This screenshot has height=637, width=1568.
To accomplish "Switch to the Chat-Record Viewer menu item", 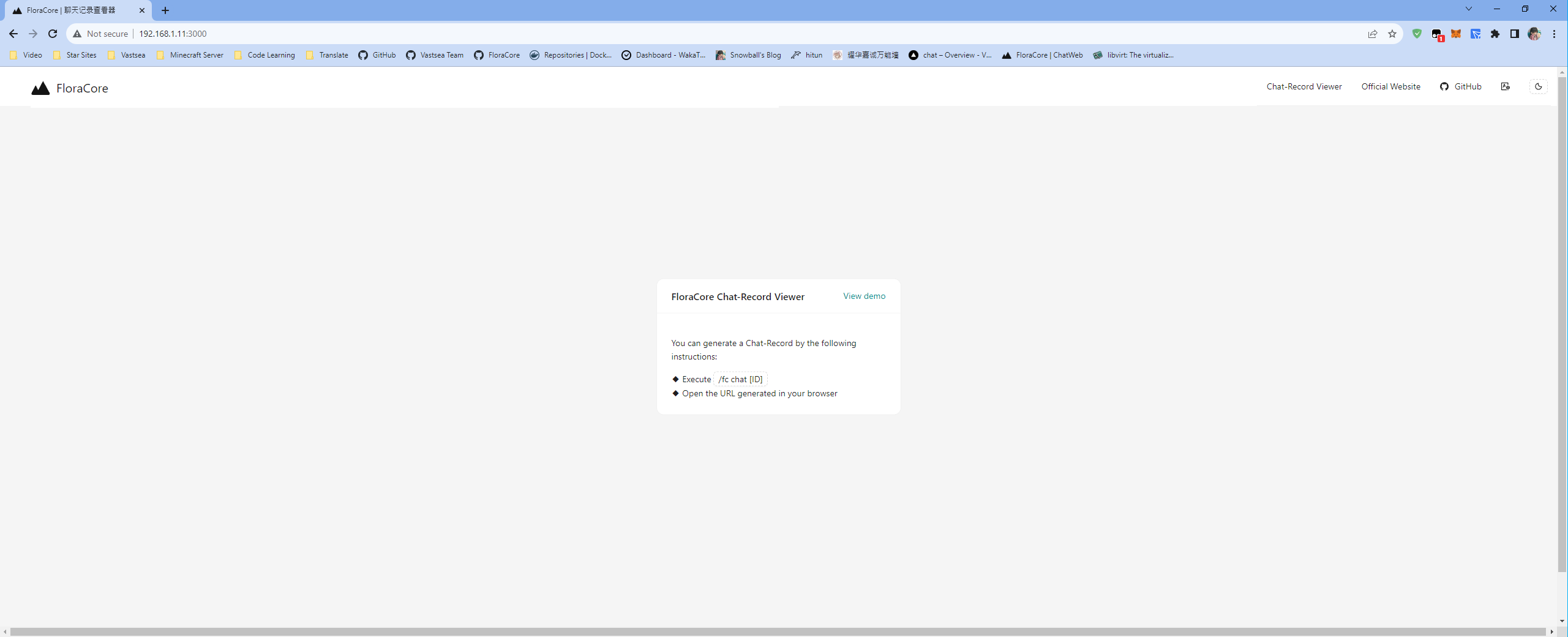I will pyautogui.click(x=1304, y=86).
